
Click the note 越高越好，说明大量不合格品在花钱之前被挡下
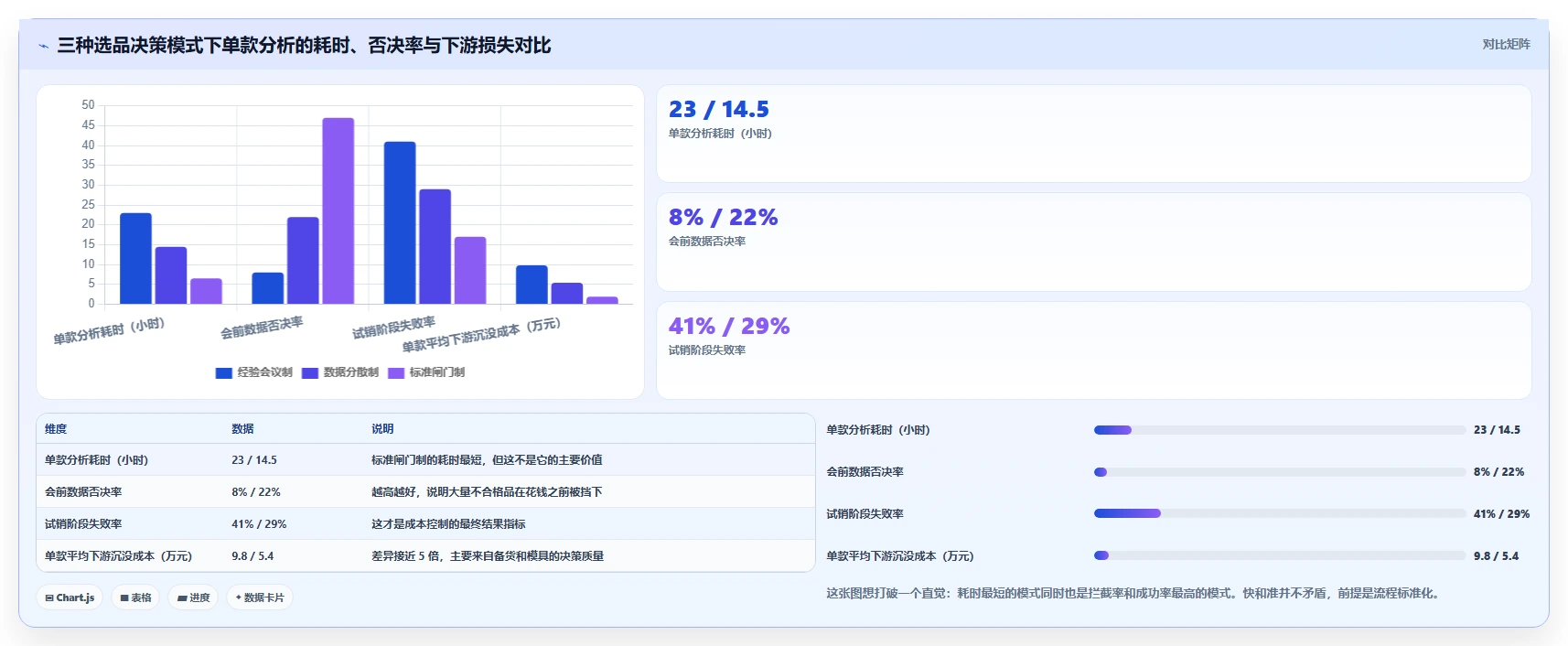(487, 492)
